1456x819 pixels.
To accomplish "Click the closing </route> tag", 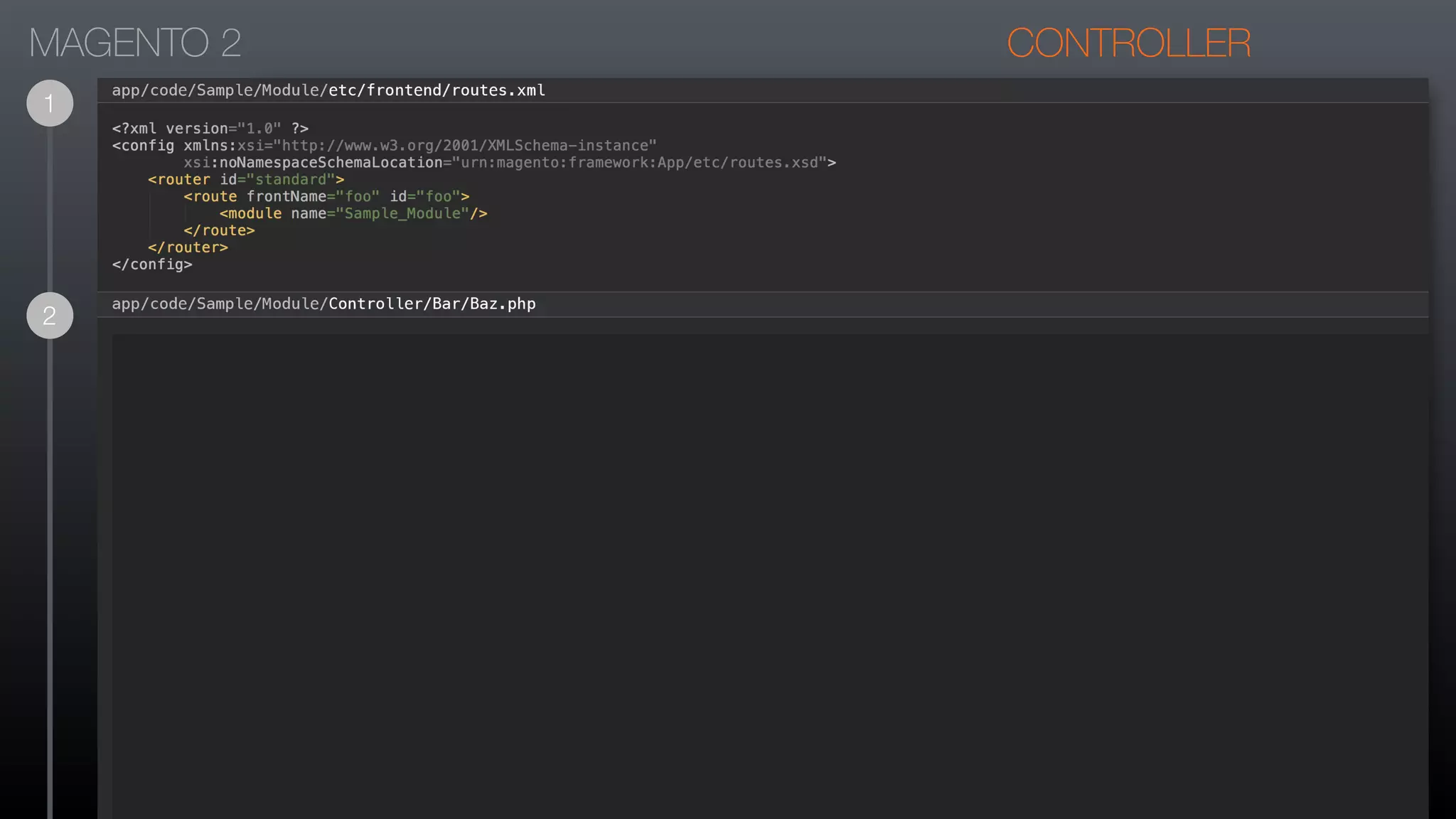I will 219,230.
